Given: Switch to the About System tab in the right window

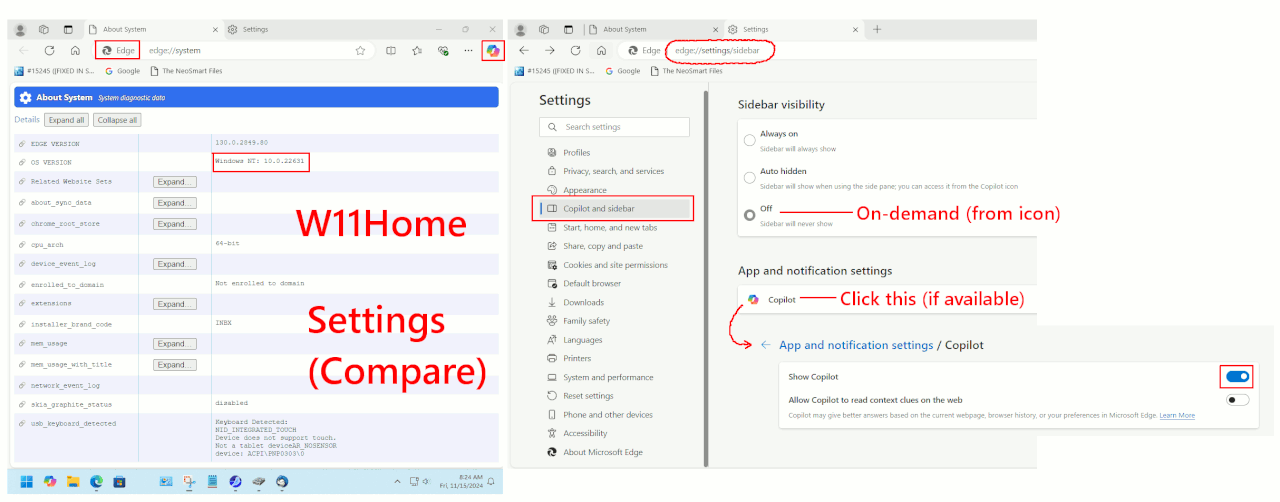Looking at the screenshot, I should pos(653,30).
